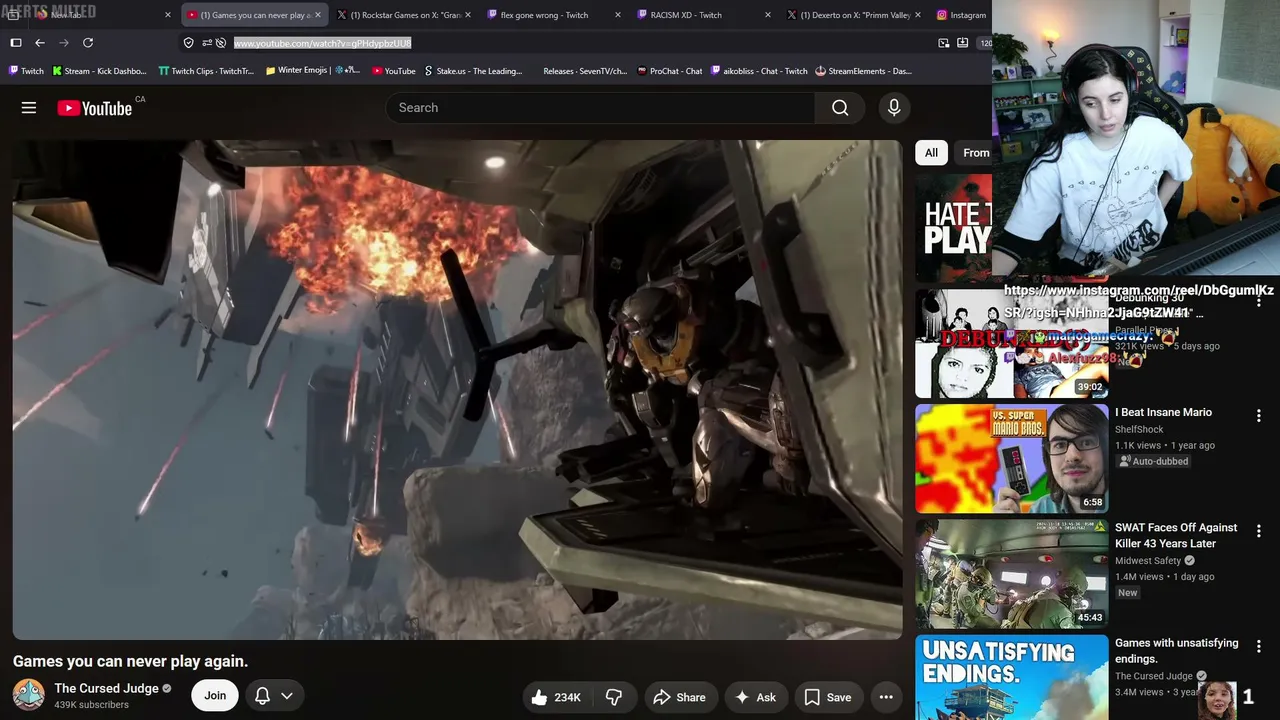
Task: Open site permissions icon in address bar
Action: point(206,43)
